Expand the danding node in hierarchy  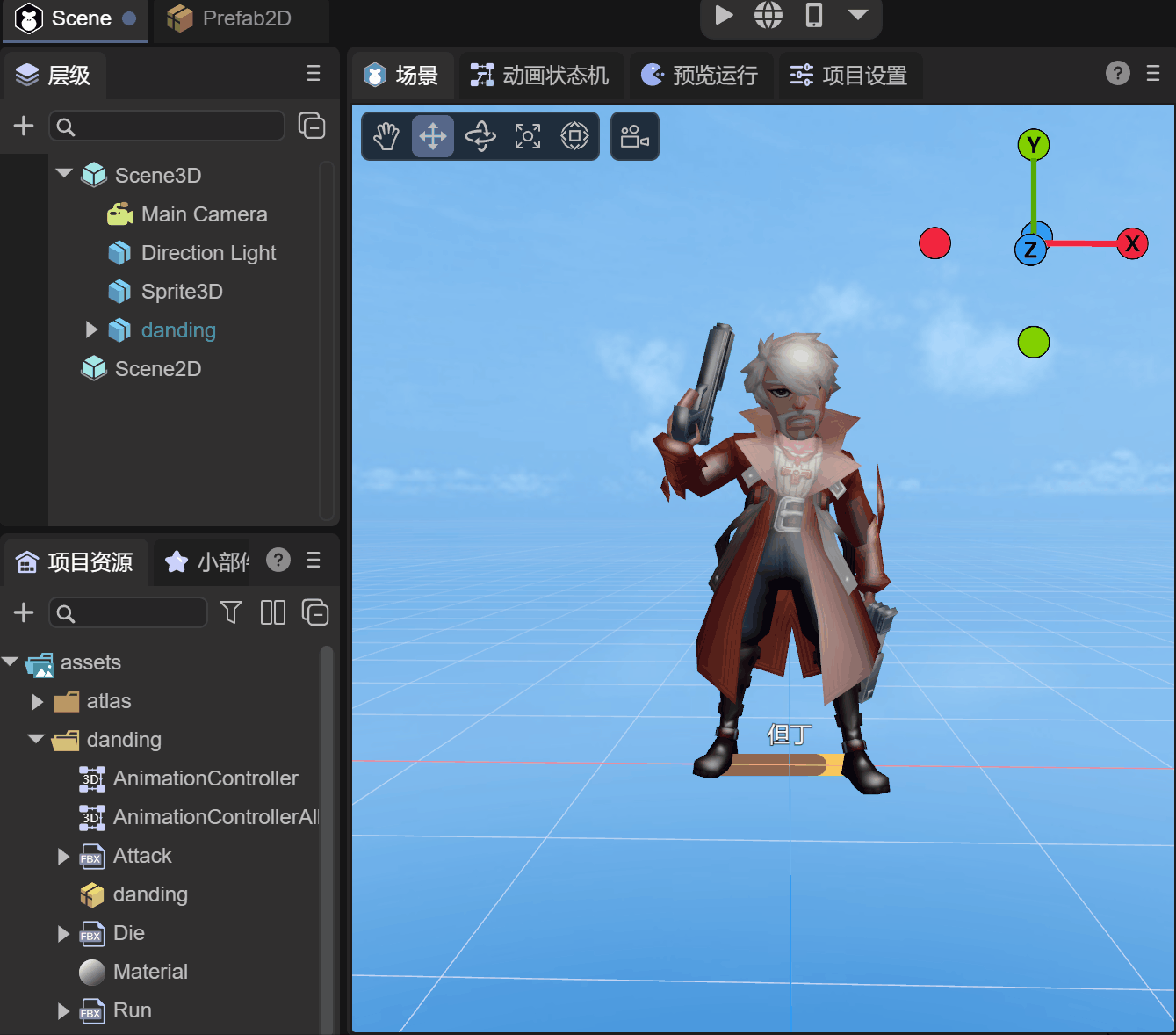91,330
